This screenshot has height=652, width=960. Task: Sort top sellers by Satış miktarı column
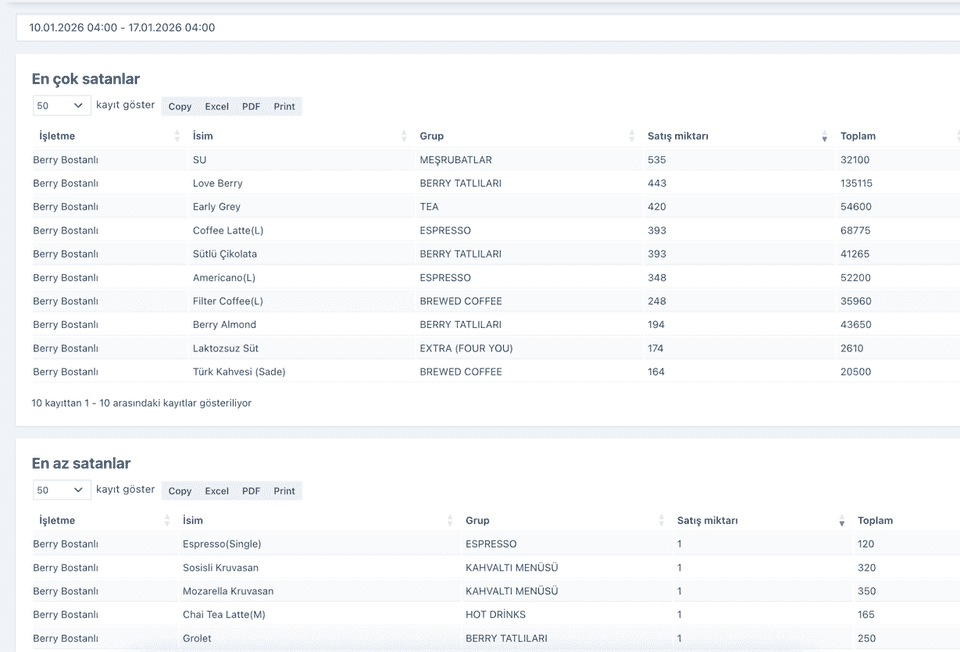(x=738, y=136)
